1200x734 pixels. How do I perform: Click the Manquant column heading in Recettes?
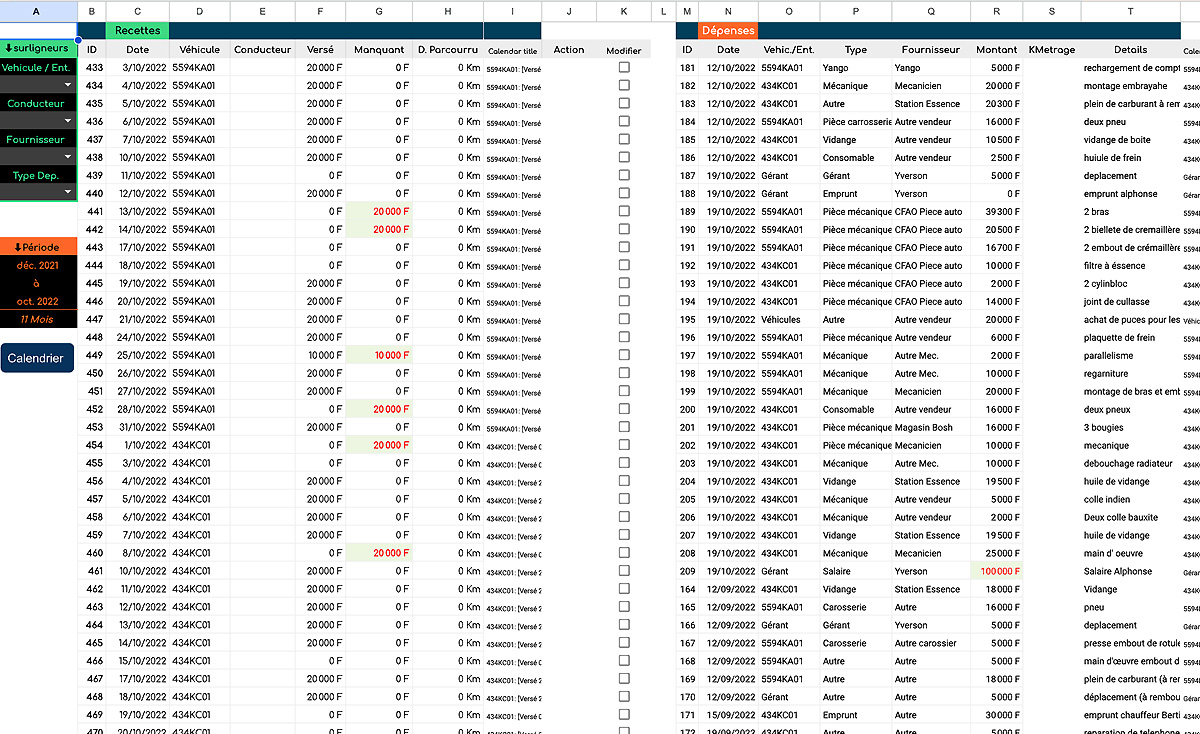[x=379, y=49]
